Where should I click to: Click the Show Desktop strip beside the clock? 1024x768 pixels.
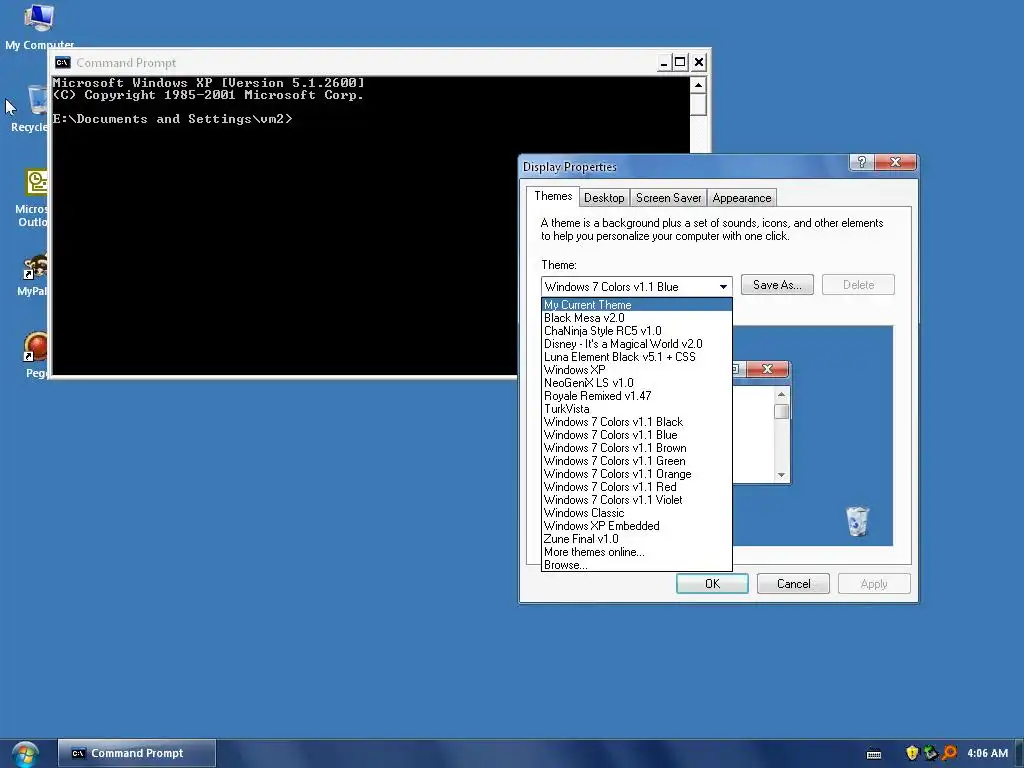point(1019,753)
